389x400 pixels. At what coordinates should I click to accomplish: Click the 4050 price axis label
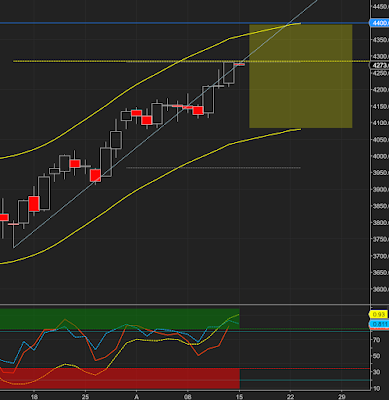[381, 140]
